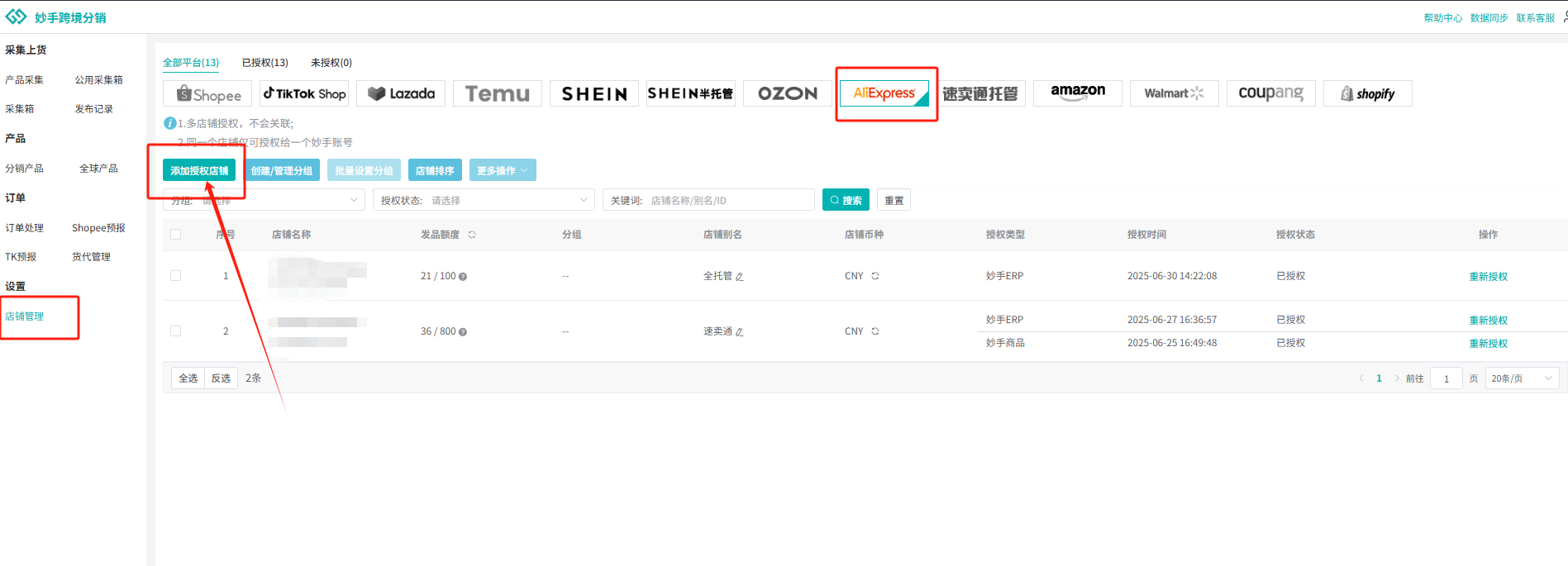Go to previous page arrow
The image size is (1568, 566).
1361,378
